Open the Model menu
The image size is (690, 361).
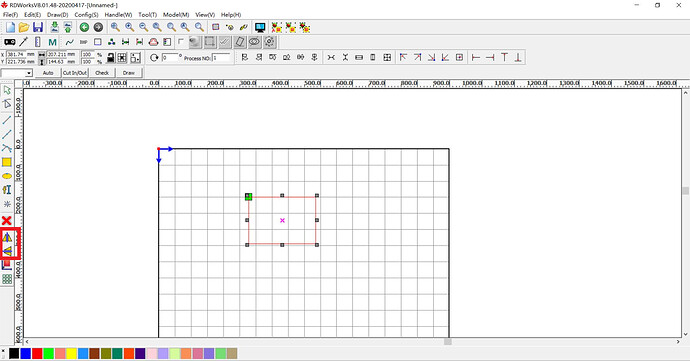click(x=176, y=15)
